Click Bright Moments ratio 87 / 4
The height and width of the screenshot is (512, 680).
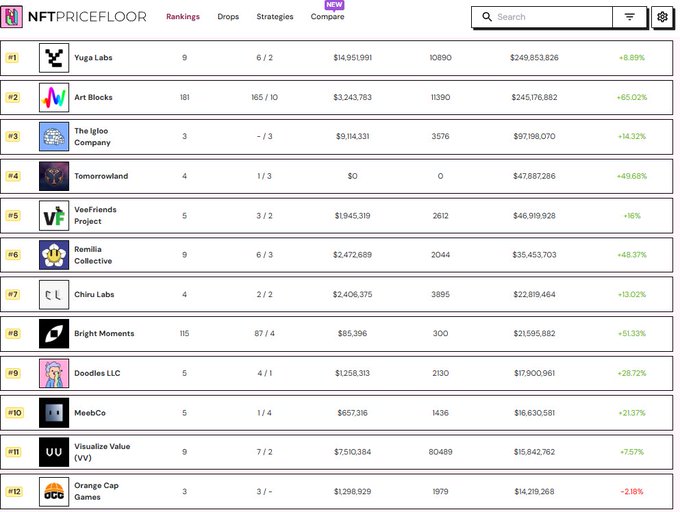[265, 333]
